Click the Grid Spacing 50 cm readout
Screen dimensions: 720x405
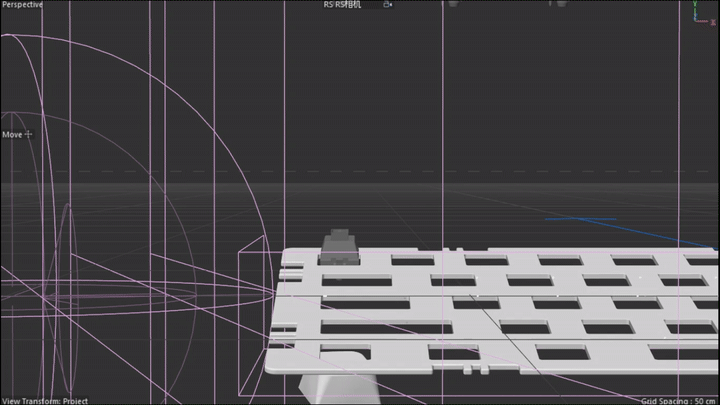coord(680,401)
